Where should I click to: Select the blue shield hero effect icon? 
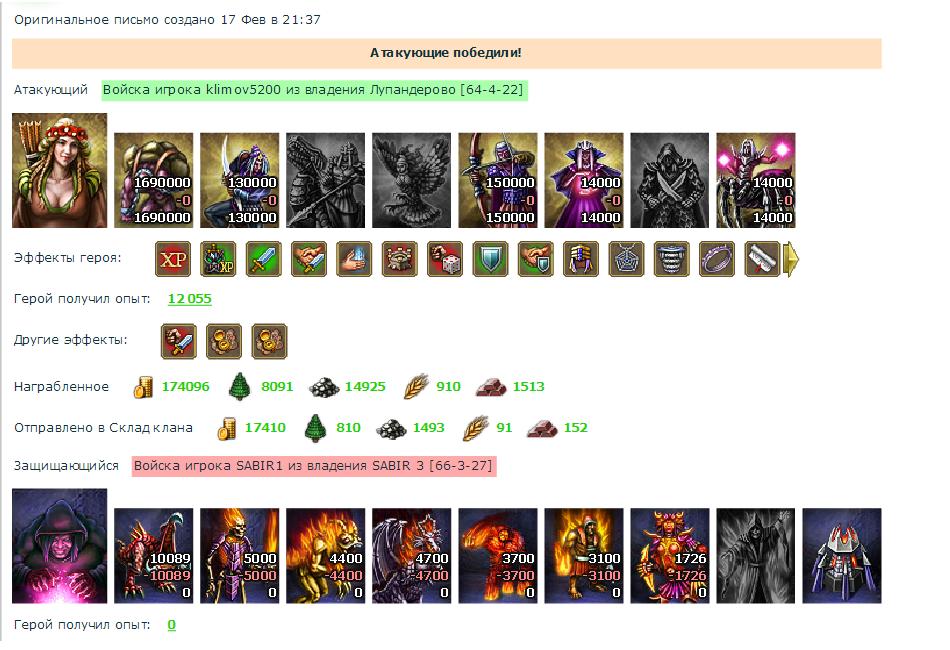pyautogui.click(x=490, y=259)
